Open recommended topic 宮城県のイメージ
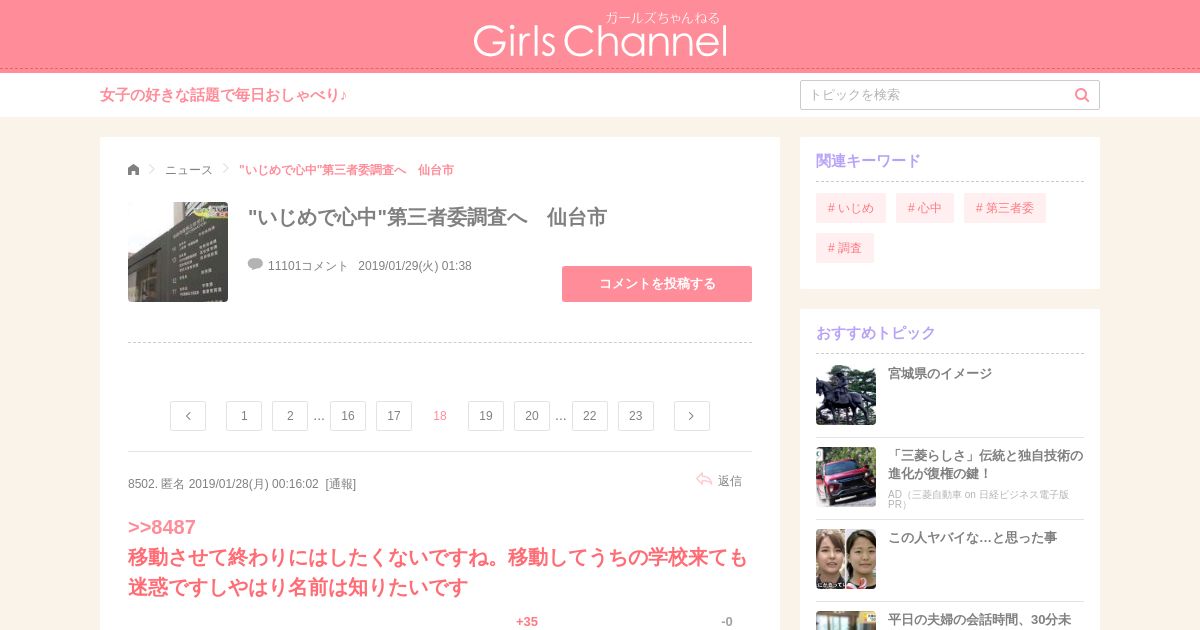Viewport: 1200px width, 630px height. point(940,373)
